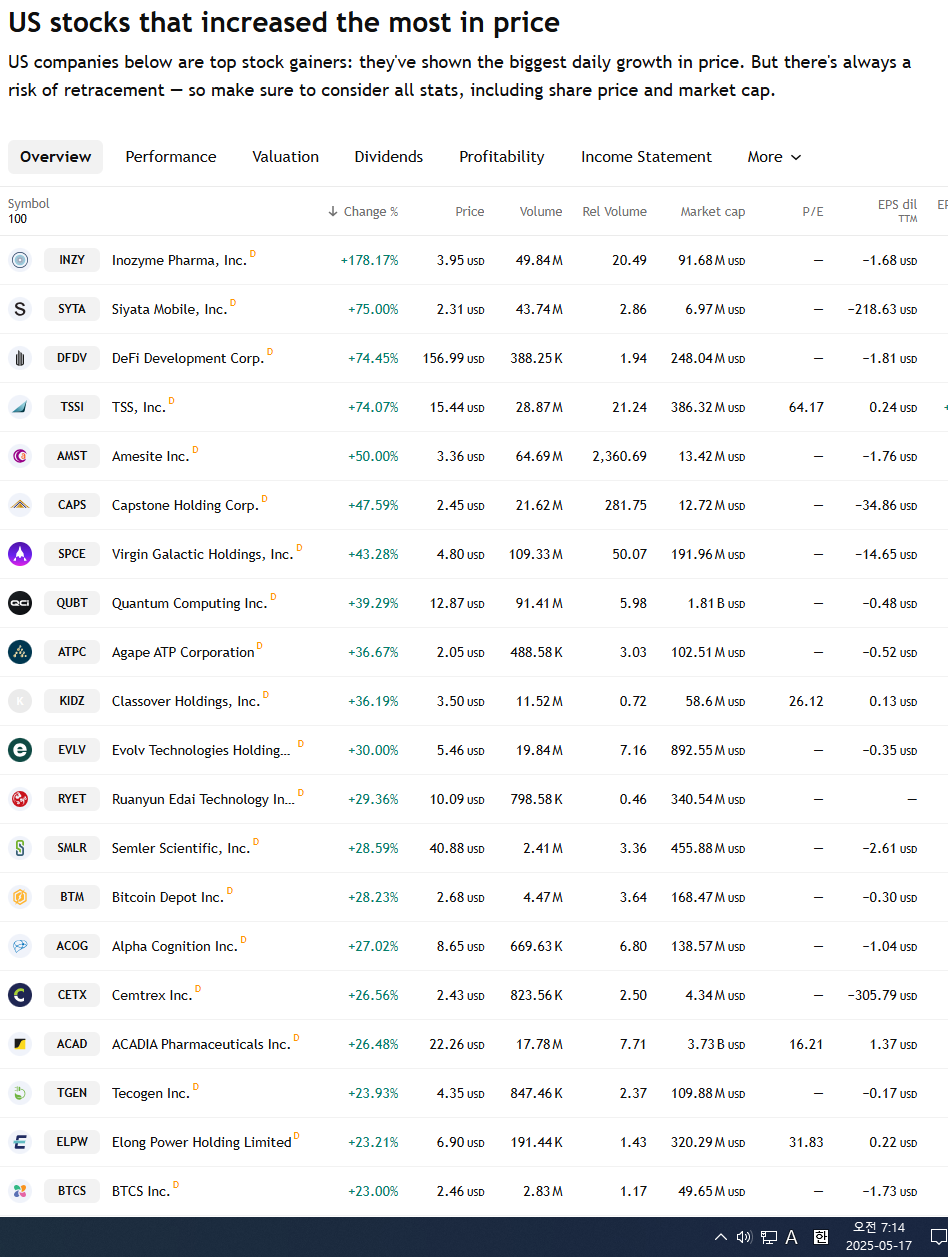Click the BTCS Inc. logo icon
This screenshot has width=948, height=1257.
click(20, 1191)
